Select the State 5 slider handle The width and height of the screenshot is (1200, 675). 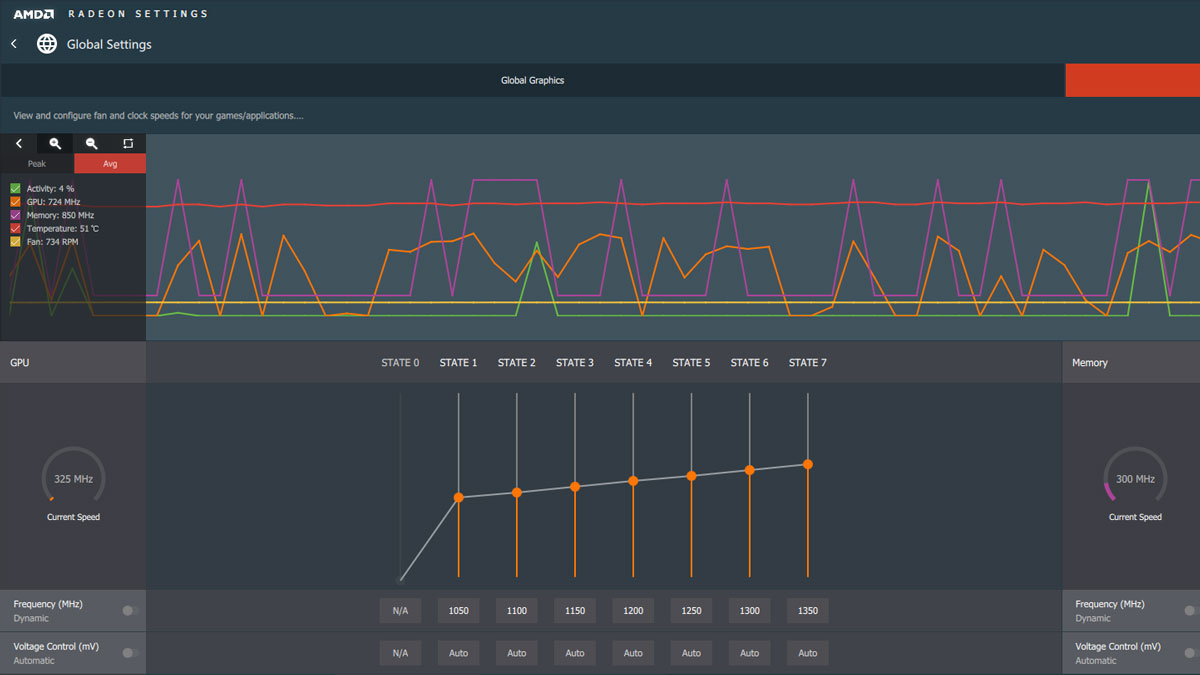(x=691, y=476)
